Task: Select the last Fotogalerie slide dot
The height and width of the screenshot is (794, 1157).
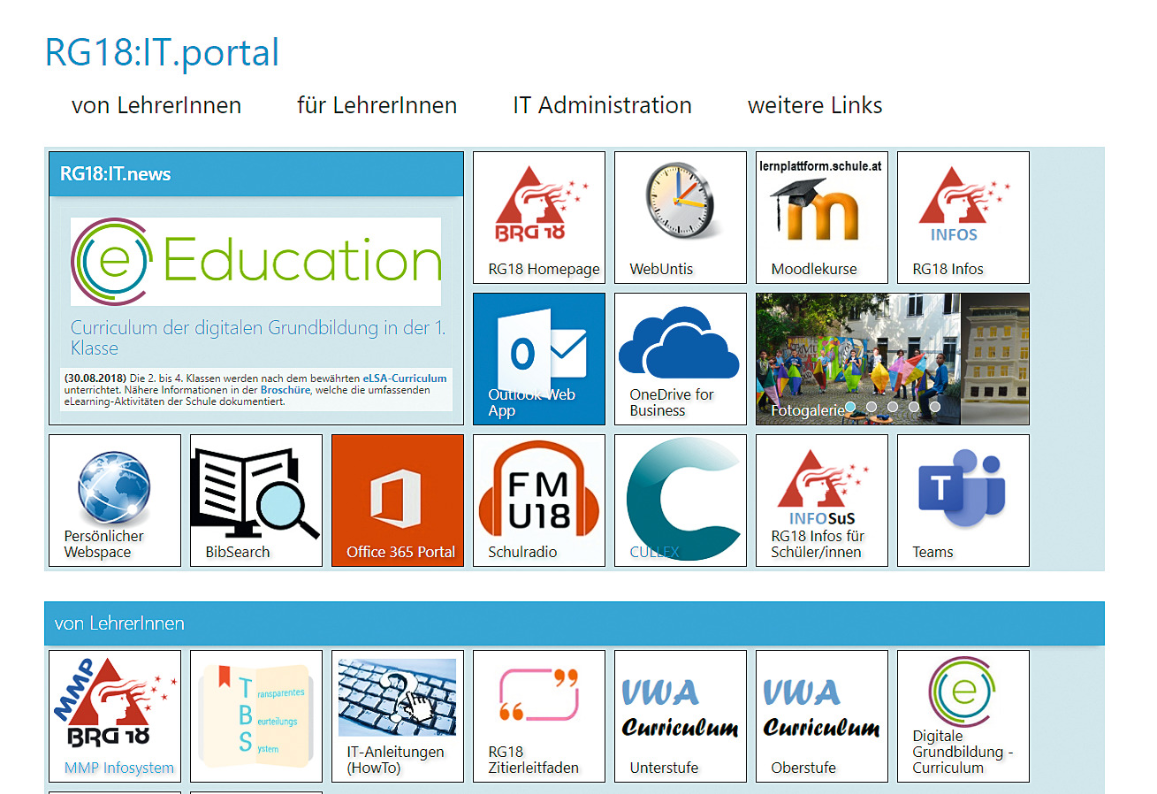Action: 935,407
